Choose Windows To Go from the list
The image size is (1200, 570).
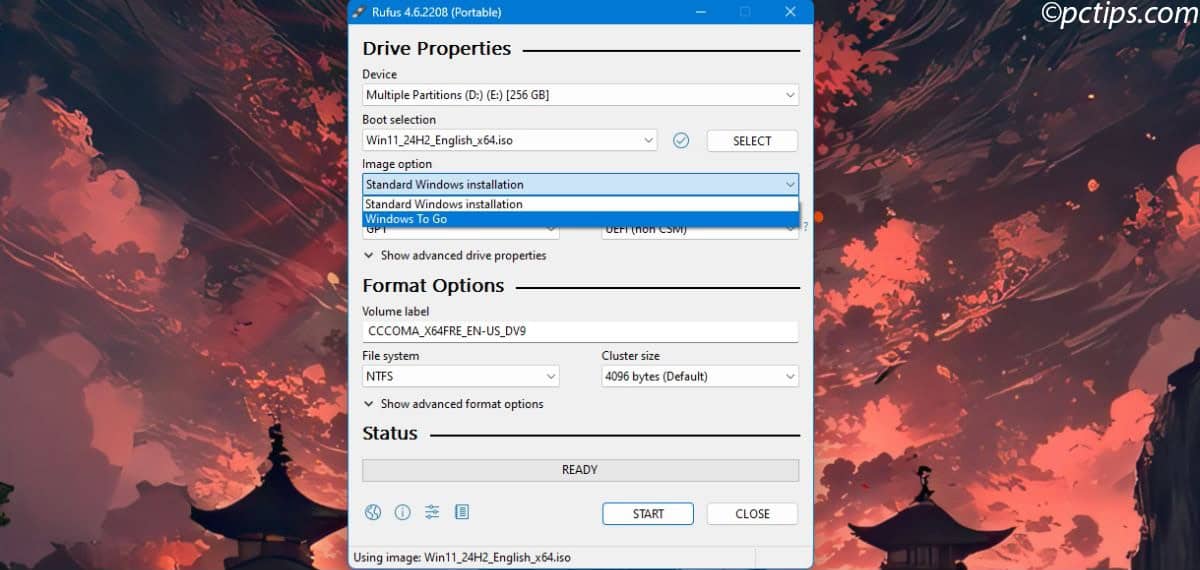[580, 219]
